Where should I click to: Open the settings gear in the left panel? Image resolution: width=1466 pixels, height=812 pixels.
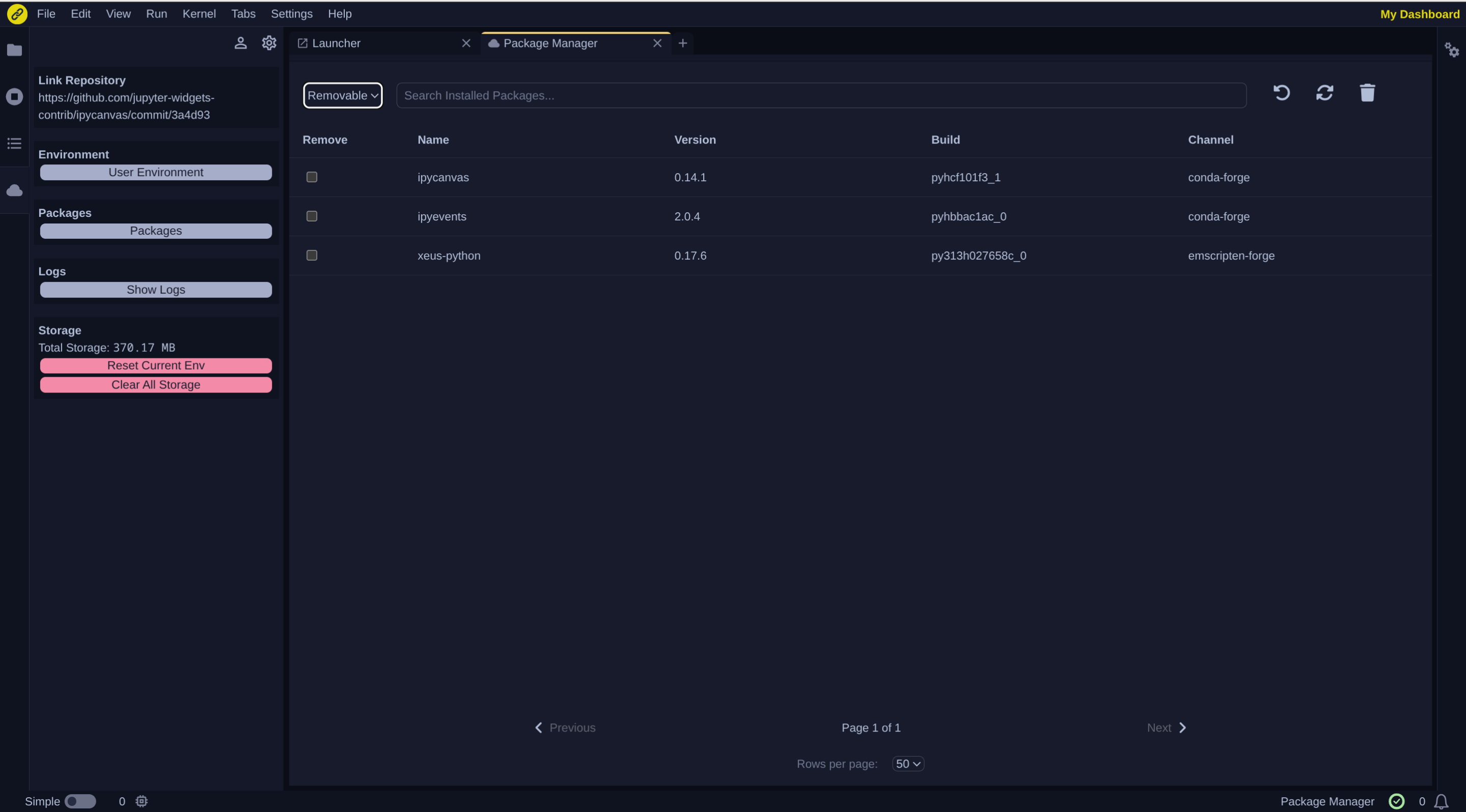click(x=269, y=43)
